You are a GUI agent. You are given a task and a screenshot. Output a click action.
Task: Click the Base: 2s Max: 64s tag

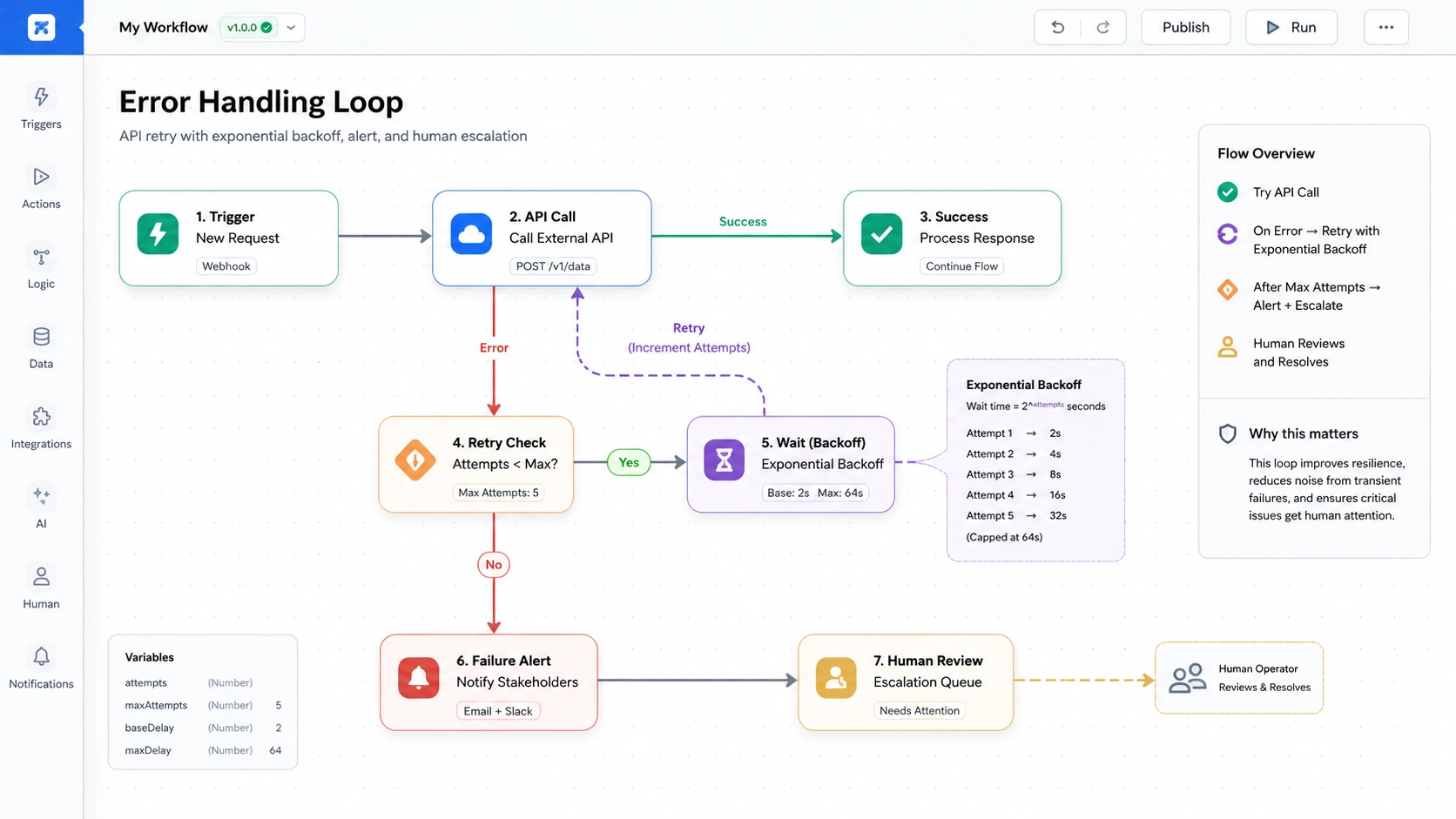815,493
